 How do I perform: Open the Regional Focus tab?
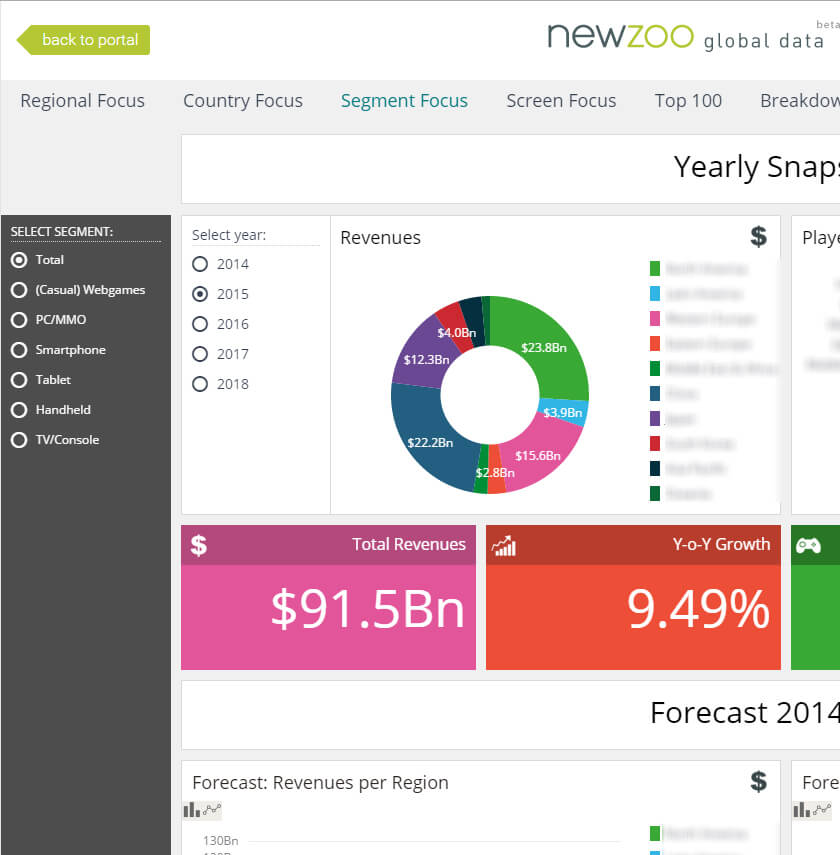82,101
